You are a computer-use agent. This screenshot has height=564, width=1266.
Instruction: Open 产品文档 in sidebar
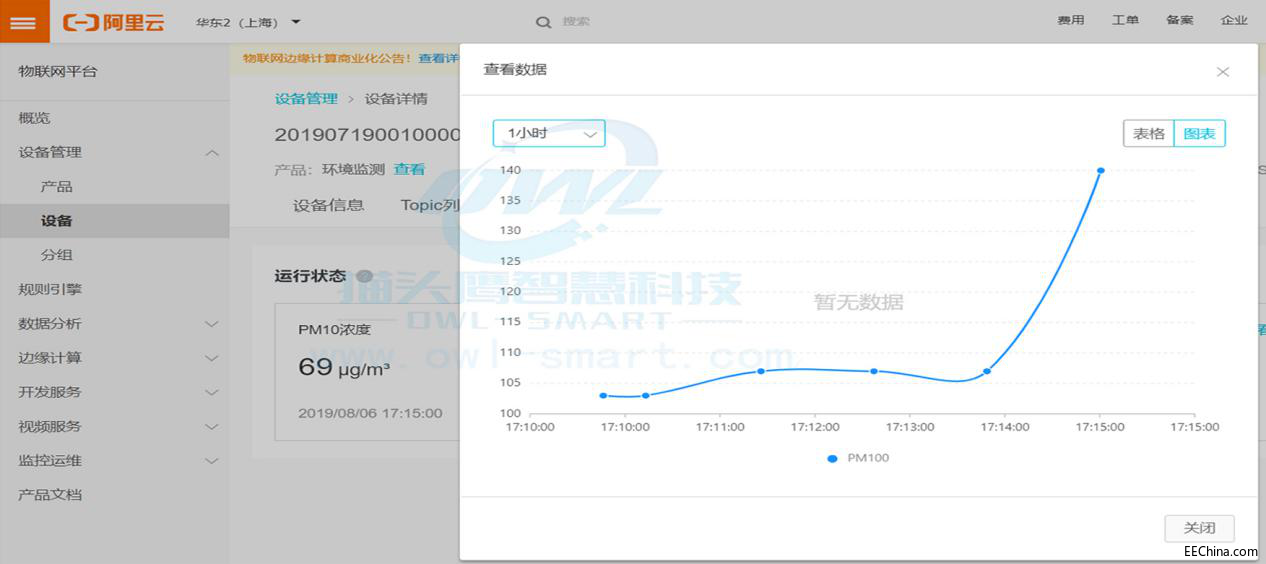pyautogui.click(x=50, y=494)
